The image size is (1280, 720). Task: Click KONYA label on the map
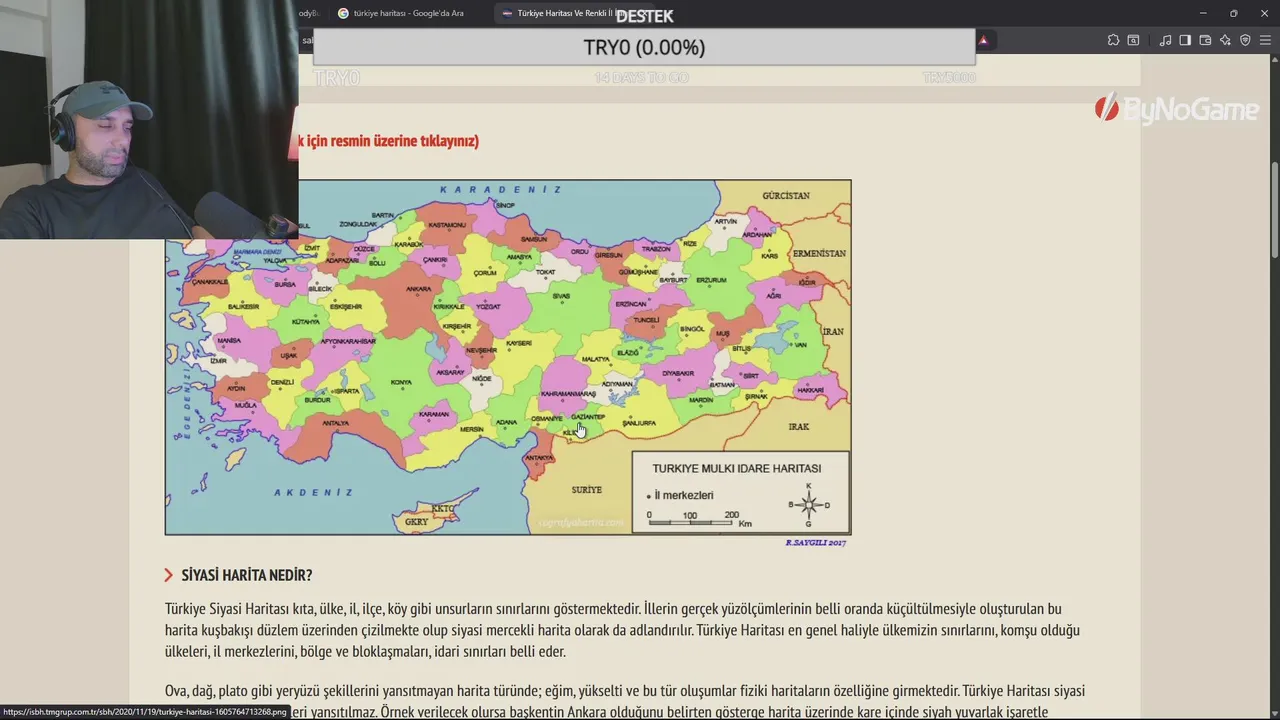click(x=401, y=382)
